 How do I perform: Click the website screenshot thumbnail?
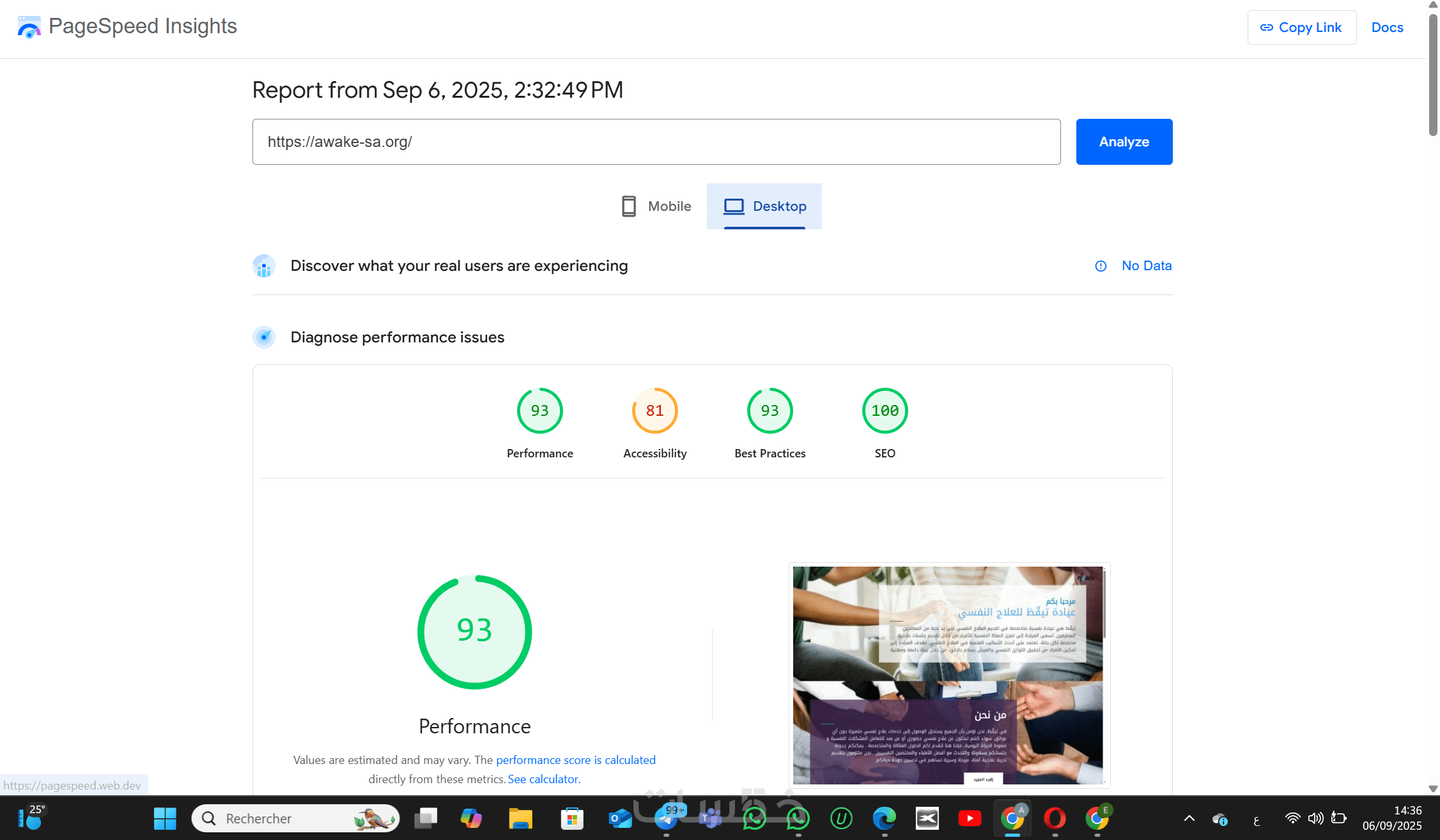948,675
